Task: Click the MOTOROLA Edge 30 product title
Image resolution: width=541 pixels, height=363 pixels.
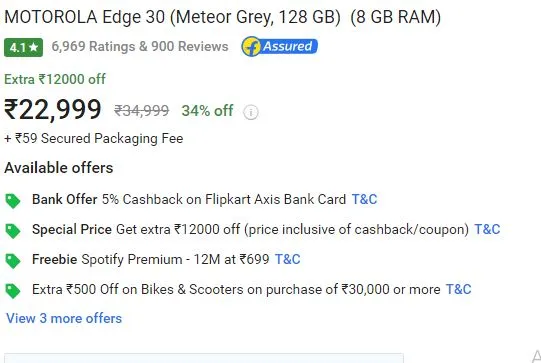Action: (x=223, y=17)
